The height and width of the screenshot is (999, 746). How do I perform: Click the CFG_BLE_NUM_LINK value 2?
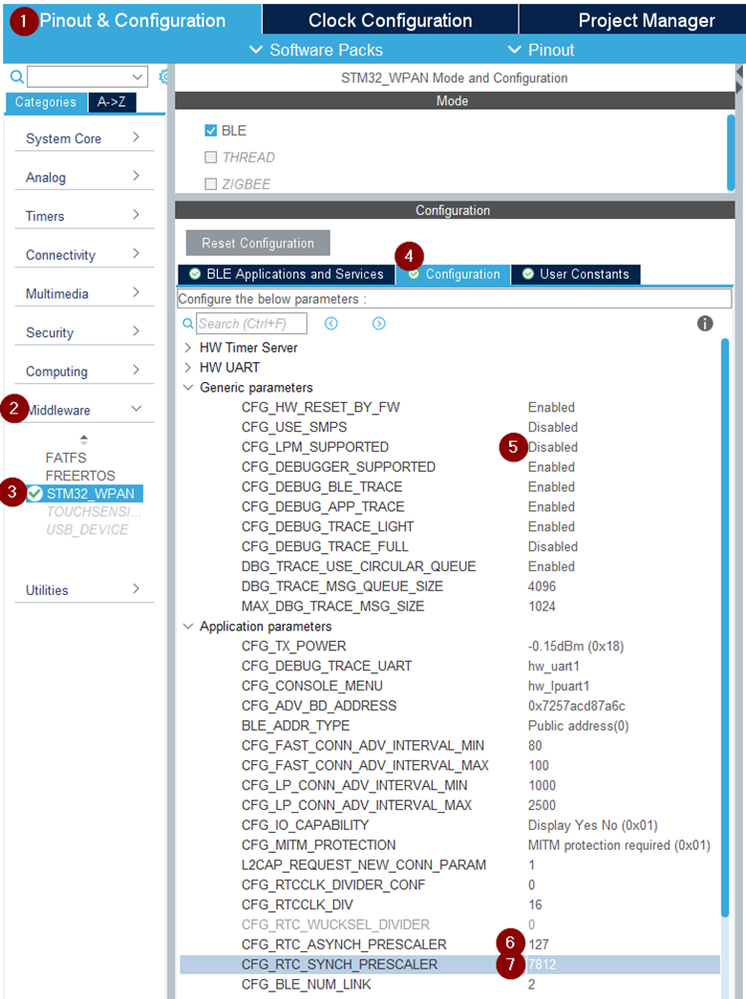click(531, 984)
